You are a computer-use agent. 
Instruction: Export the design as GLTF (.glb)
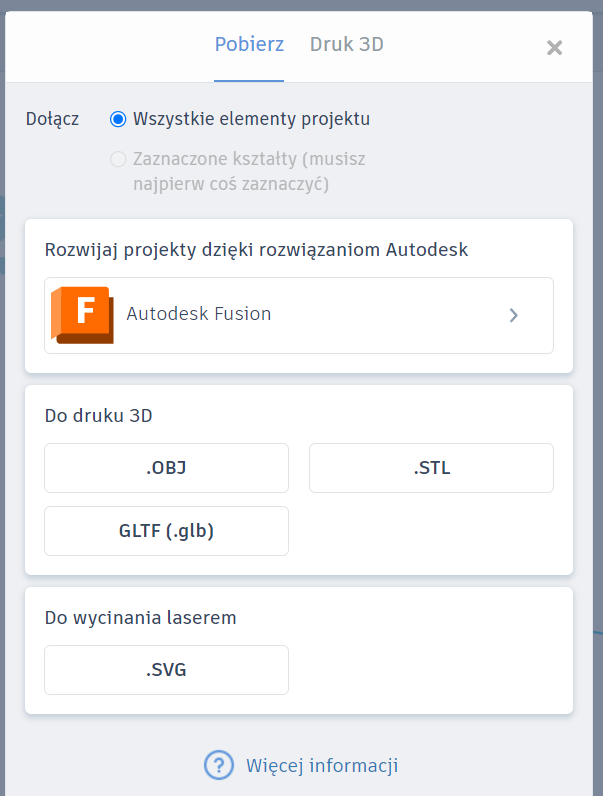point(166,530)
